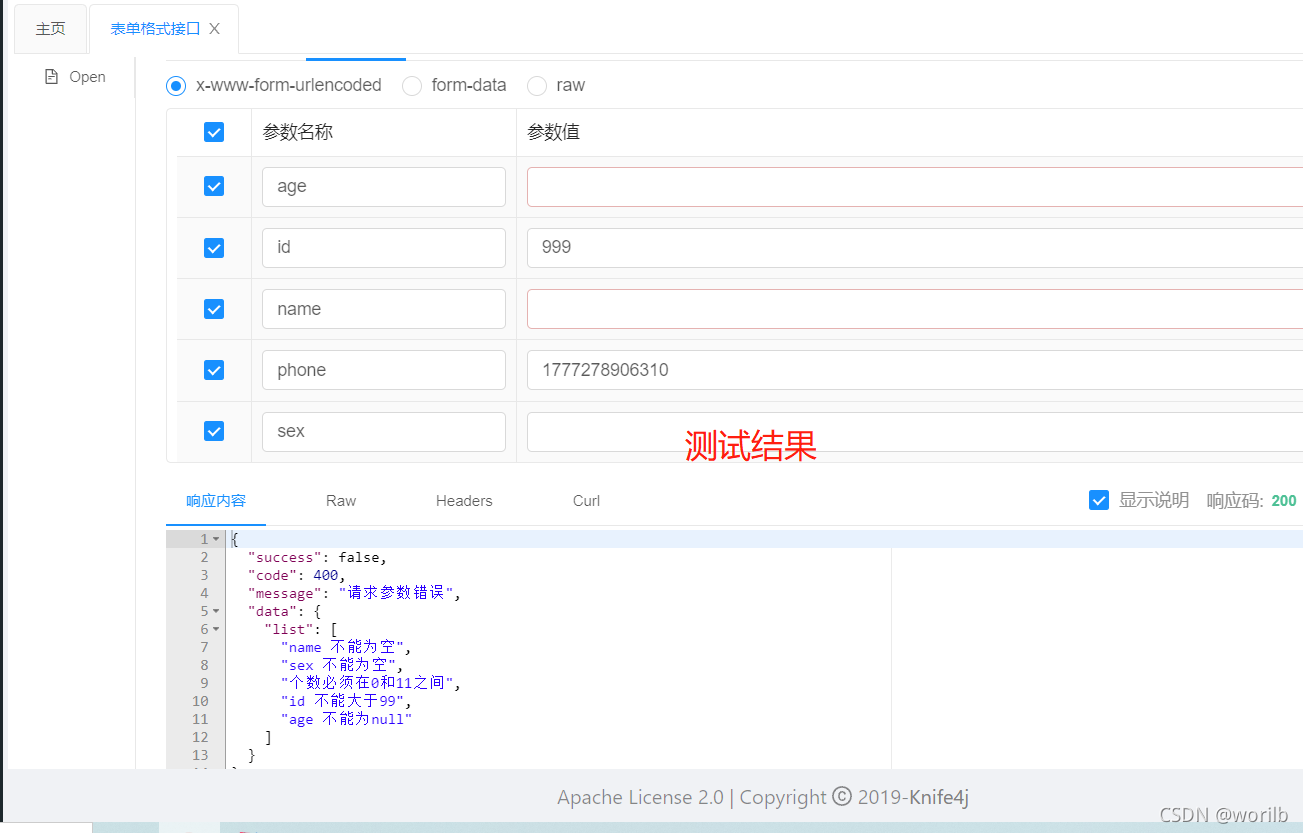The width and height of the screenshot is (1303, 833).
Task: Uncheck the id parameter checkbox
Action: (x=214, y=248)
